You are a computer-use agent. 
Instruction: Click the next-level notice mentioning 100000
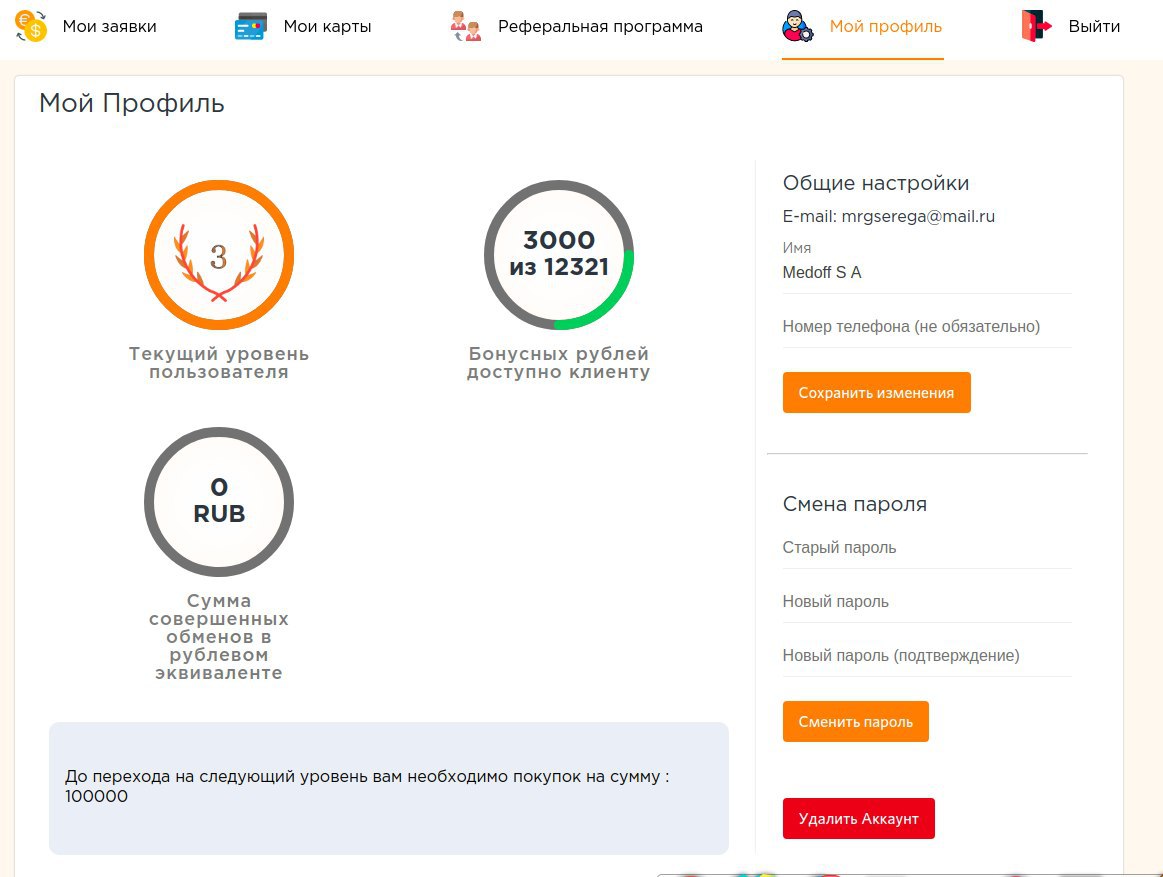389,788
